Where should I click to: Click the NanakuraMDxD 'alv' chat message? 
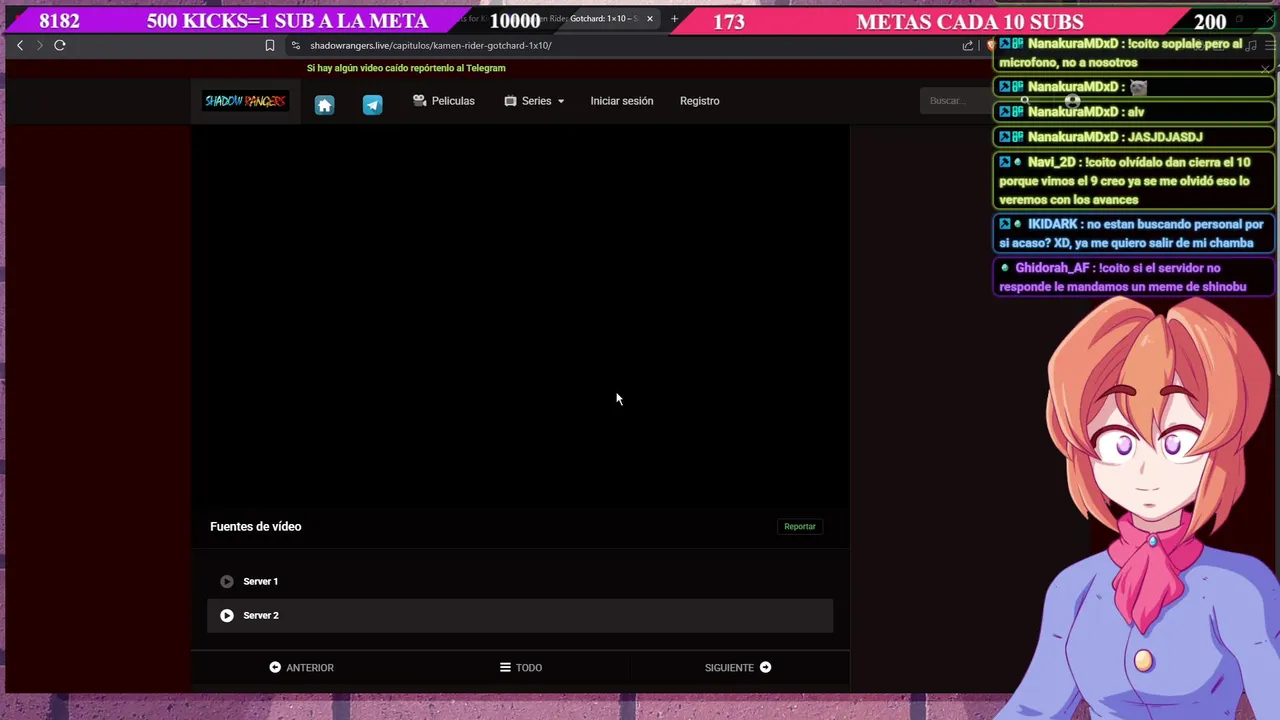1134,112
